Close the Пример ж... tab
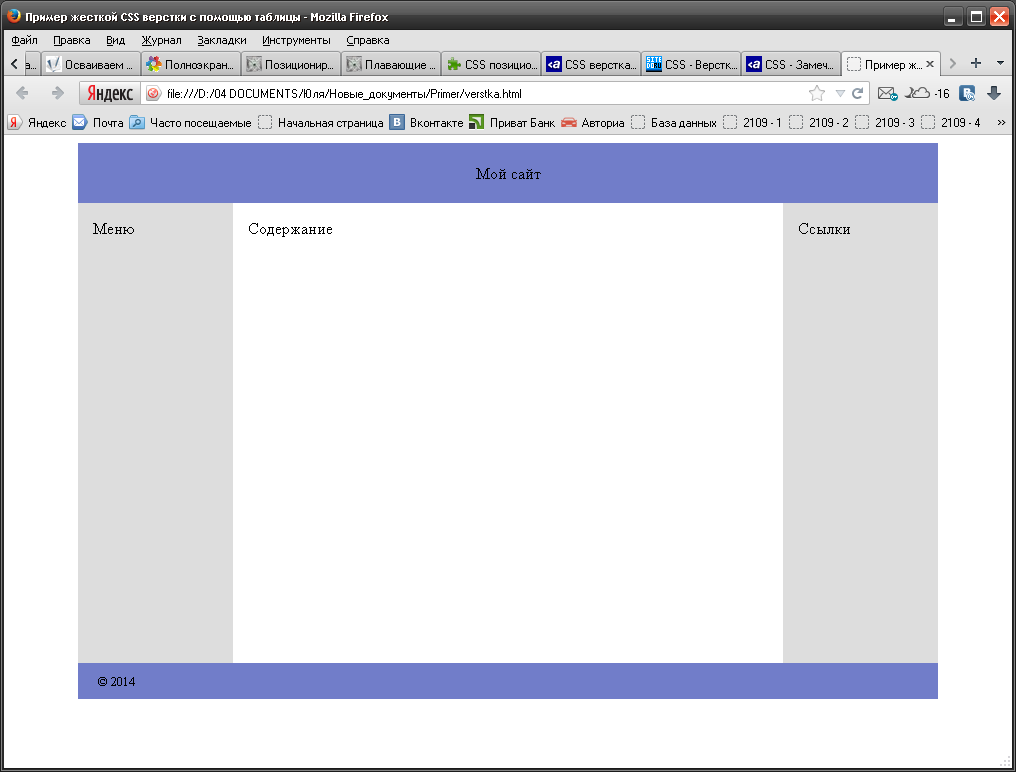Viewport: 1016px width, 772px height. click(930, 64)
